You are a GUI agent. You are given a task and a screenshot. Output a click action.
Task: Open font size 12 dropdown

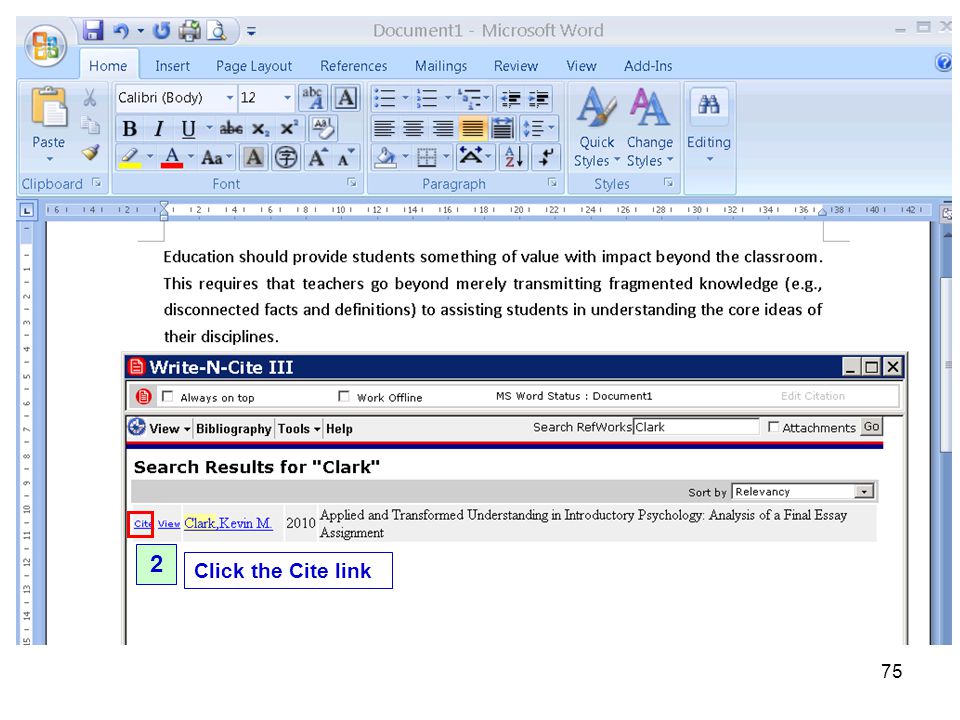pos(287,98)
